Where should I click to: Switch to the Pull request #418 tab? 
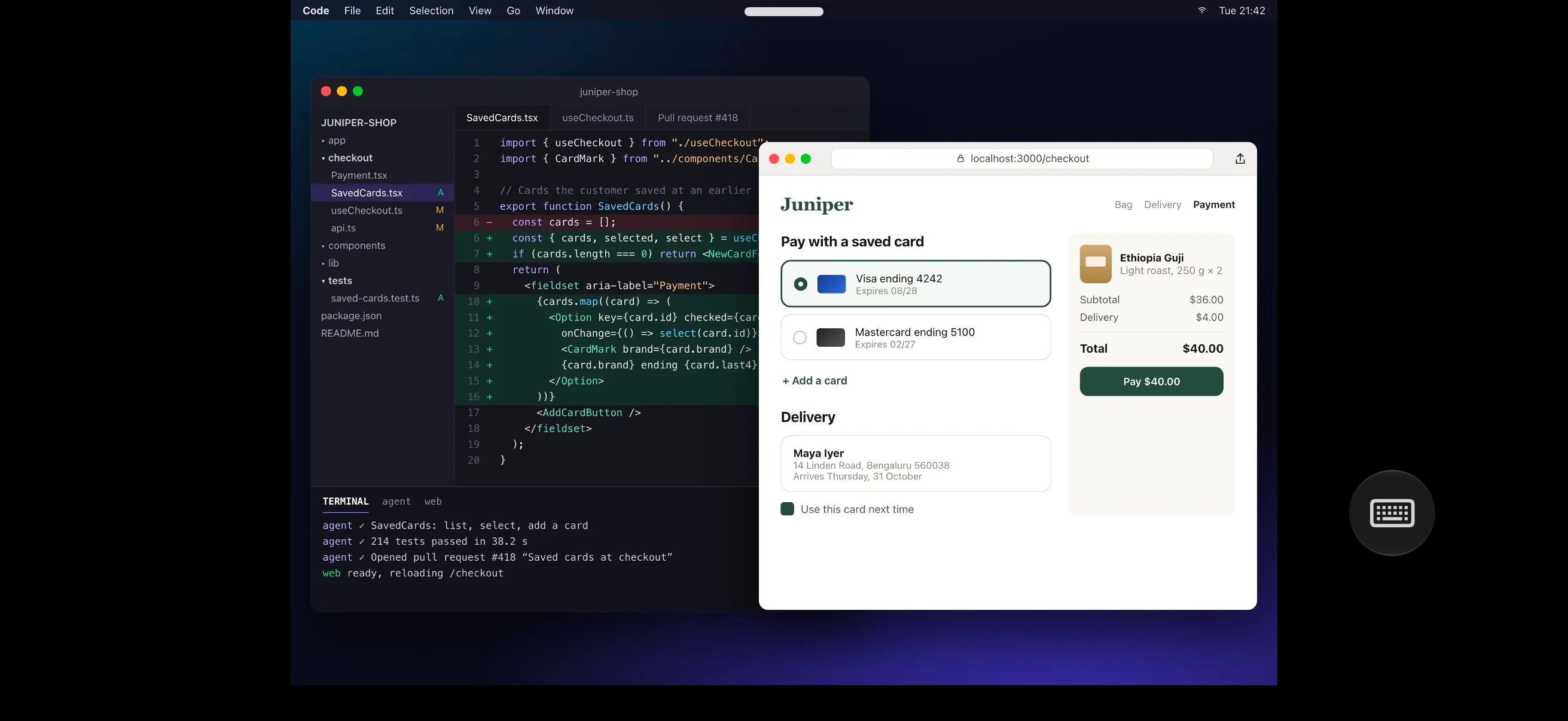697,118
